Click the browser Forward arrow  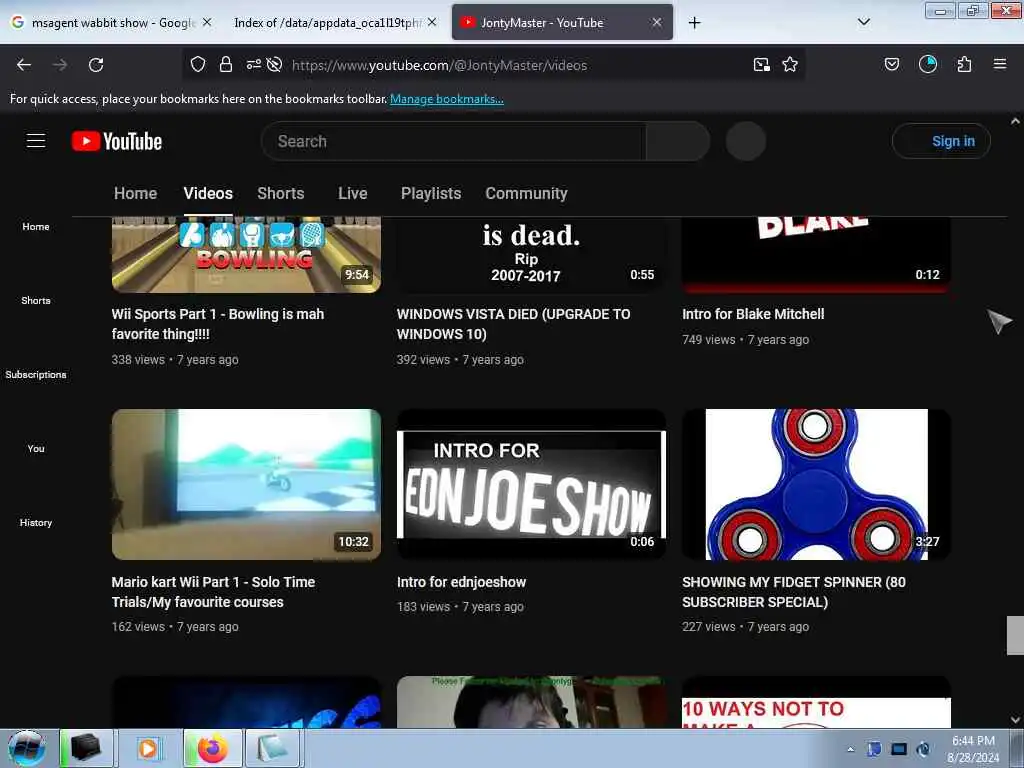click(x=60, y=65)
